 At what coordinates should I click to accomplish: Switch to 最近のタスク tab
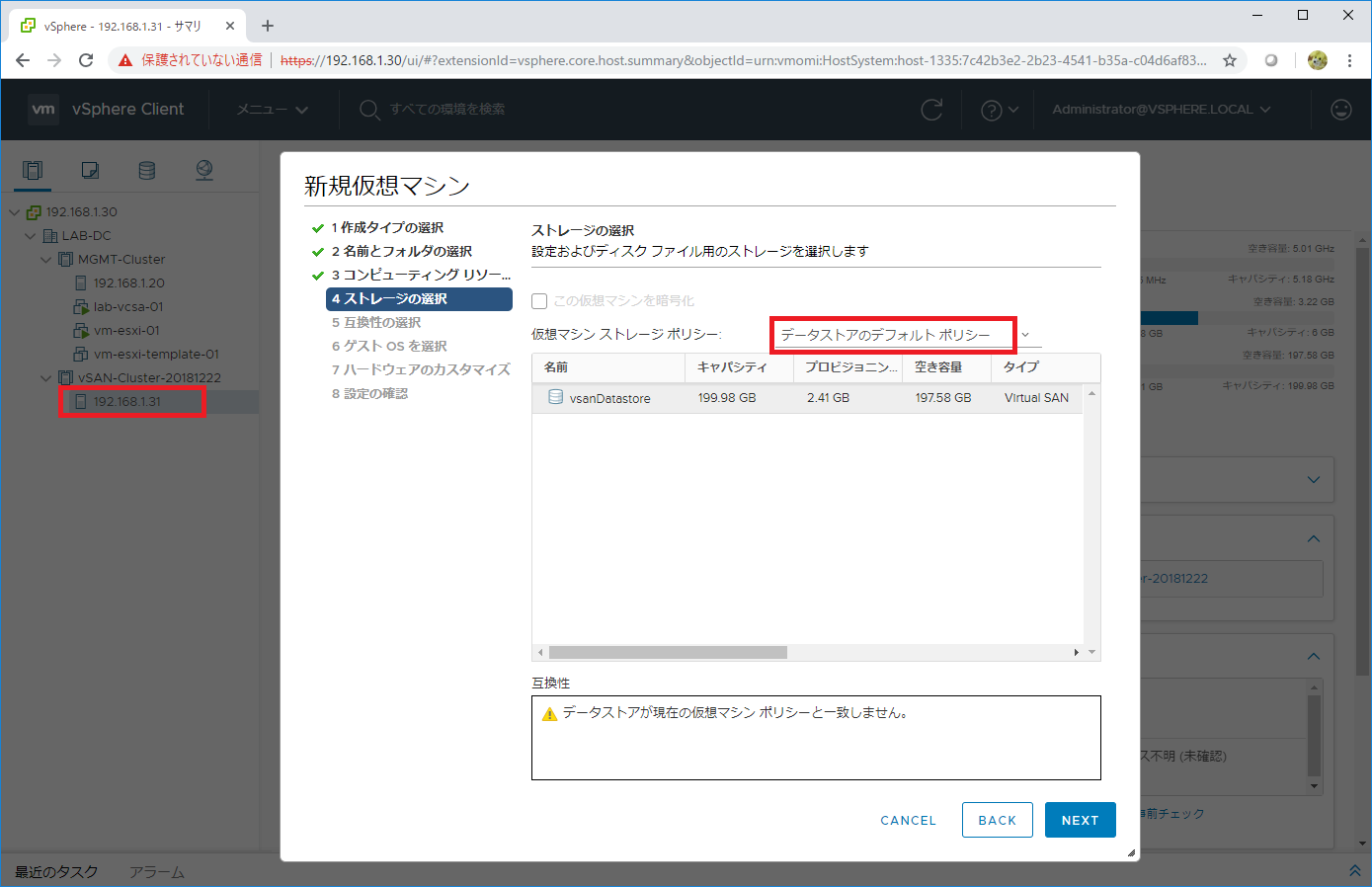(x=56, y=872)
